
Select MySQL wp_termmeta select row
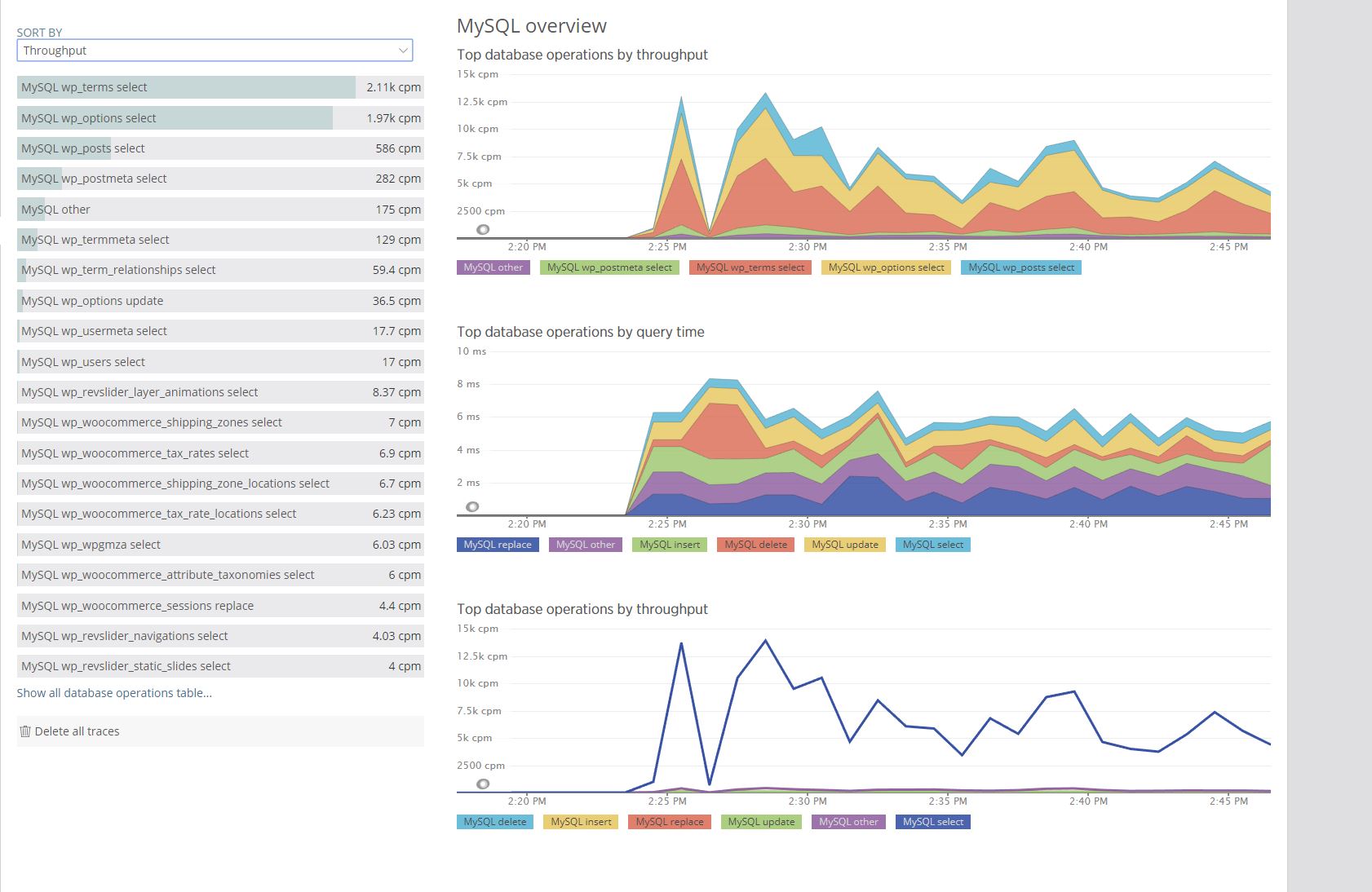click(220, 240)
